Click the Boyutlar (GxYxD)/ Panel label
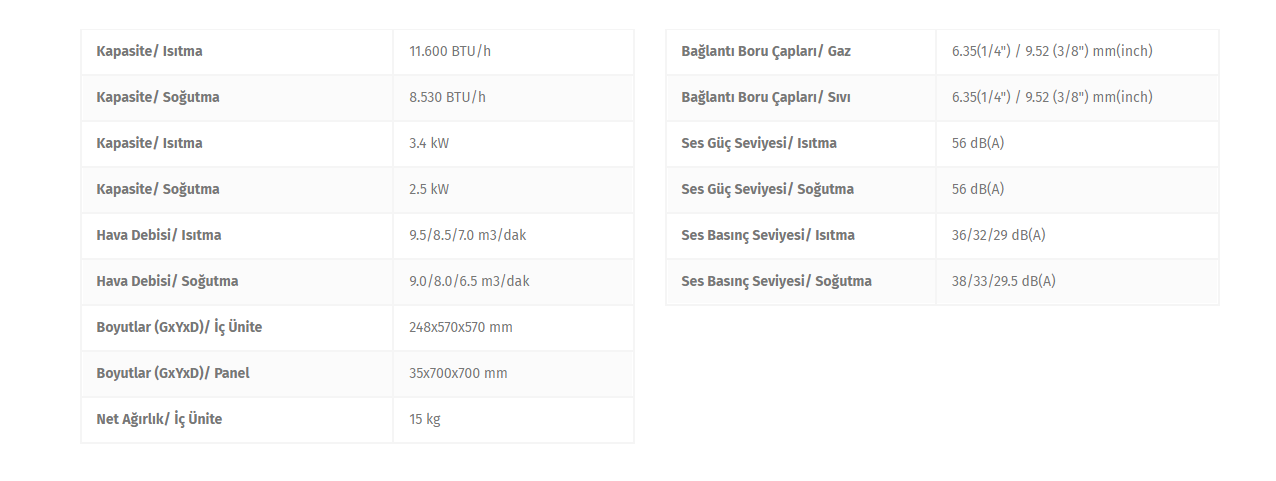 click(x=173, y=373)
